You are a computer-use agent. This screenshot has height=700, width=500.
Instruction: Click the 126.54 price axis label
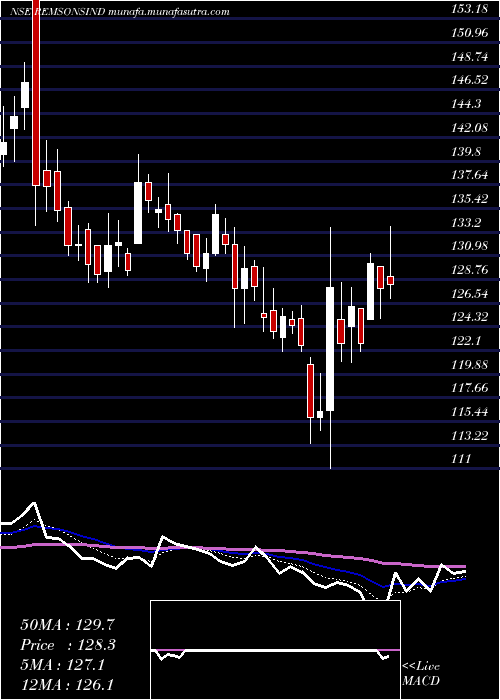click(x=471, y=294)
